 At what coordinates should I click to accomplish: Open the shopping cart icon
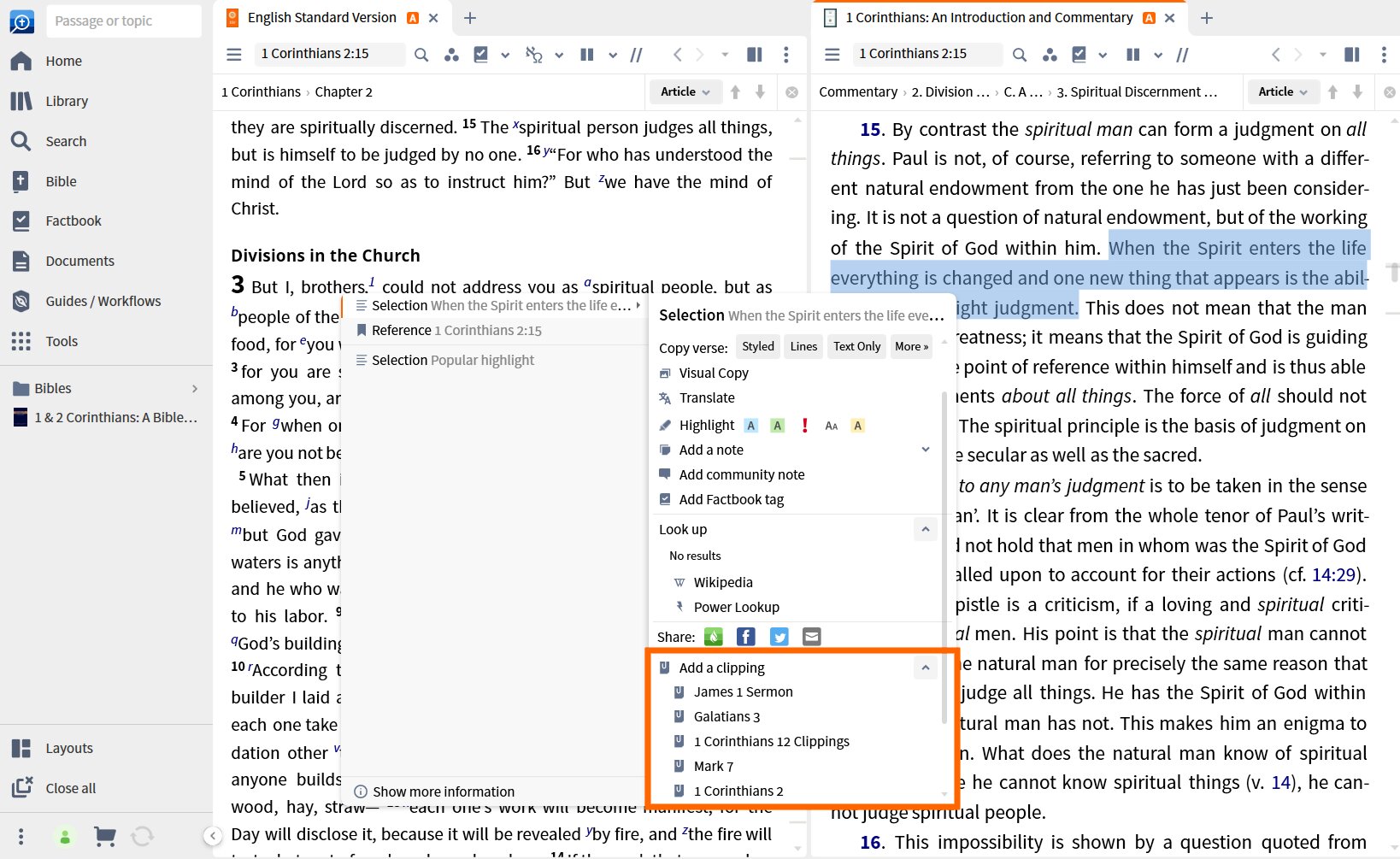tap(104, 836)
